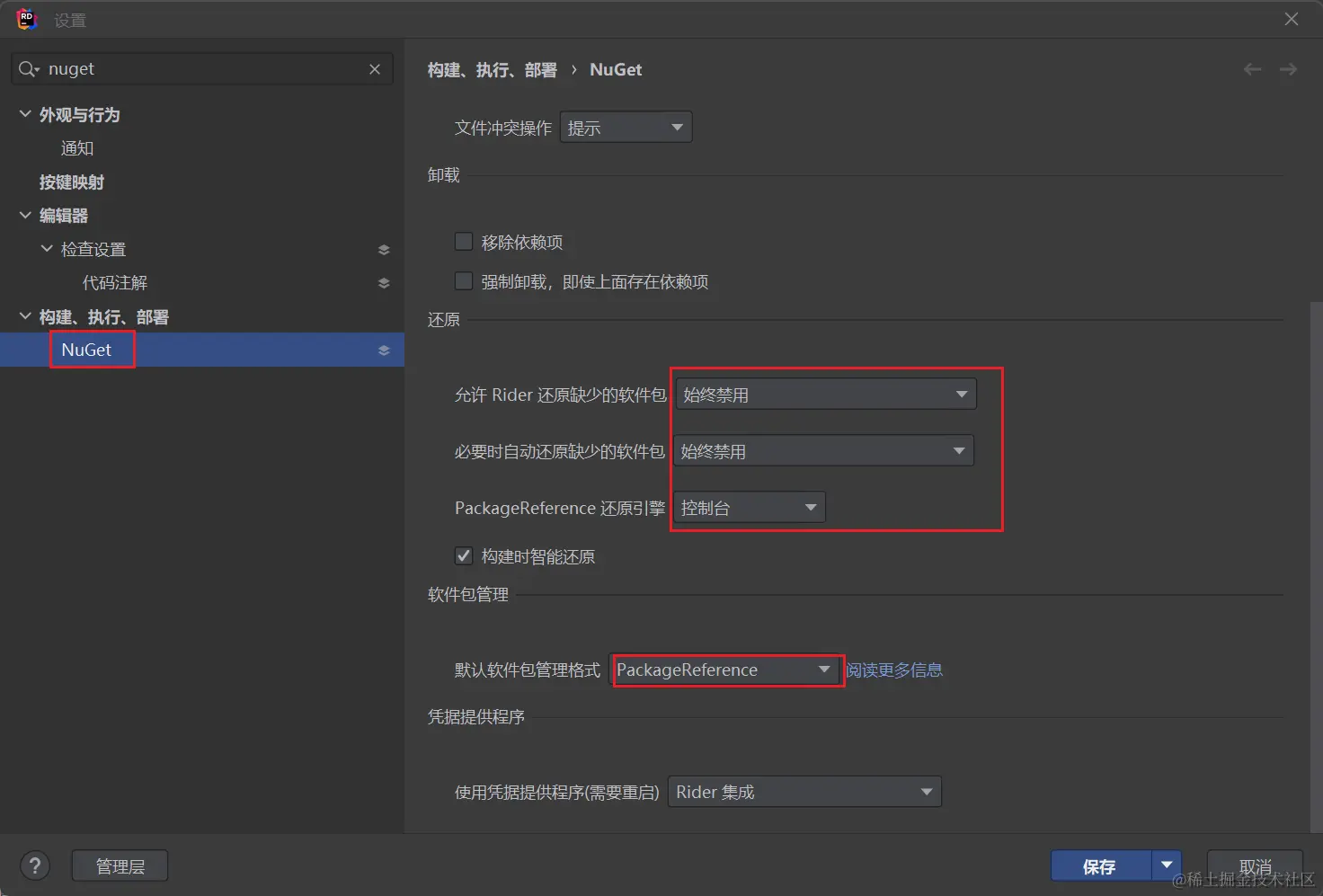Click the 卸载 section heading
Viewport: 1323px width, 896px height.
click(444, 175)
